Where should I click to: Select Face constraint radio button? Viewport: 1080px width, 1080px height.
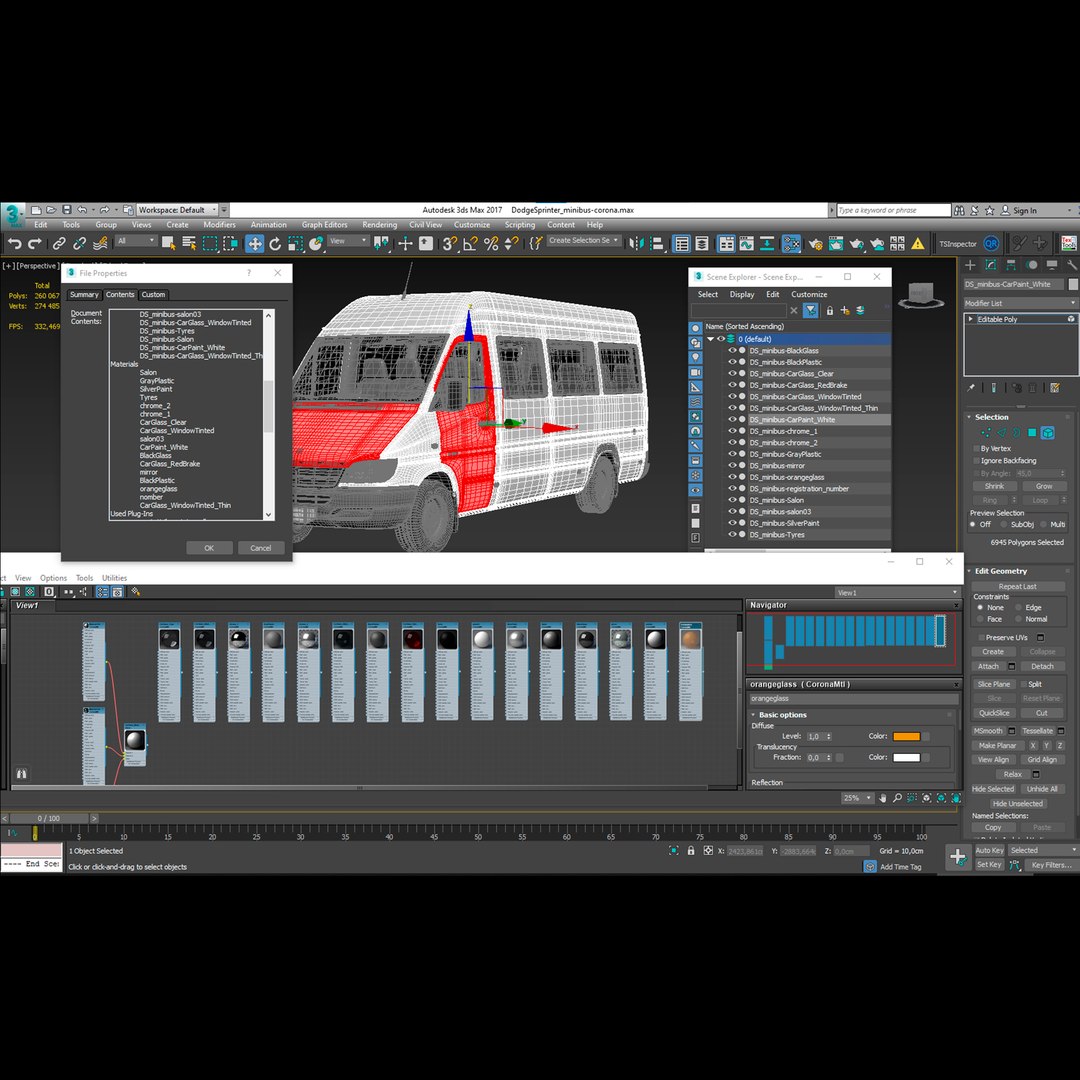980,619
